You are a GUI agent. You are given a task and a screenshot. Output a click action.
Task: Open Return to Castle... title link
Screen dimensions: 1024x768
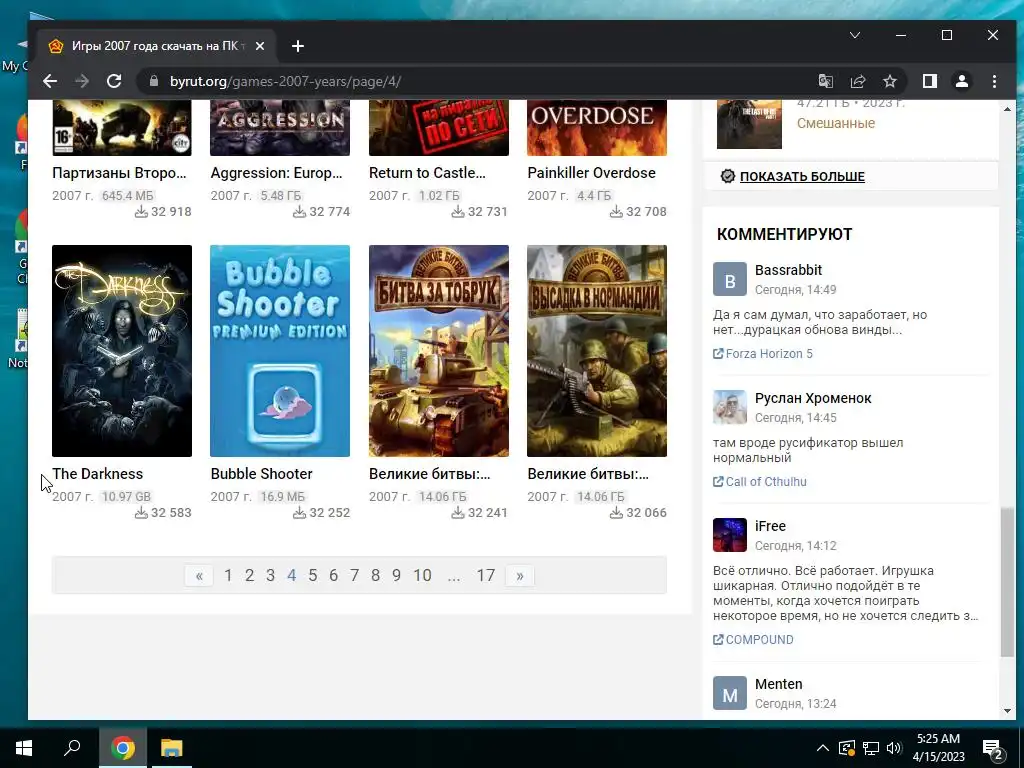pos(427,173)
